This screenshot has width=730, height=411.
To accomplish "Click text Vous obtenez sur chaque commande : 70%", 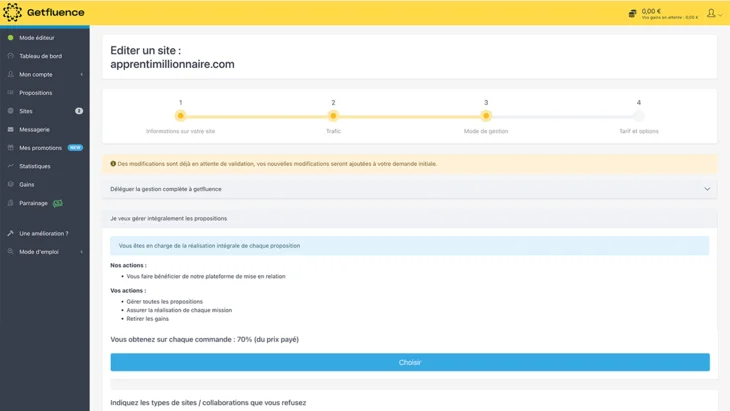I will pos(204,339).
